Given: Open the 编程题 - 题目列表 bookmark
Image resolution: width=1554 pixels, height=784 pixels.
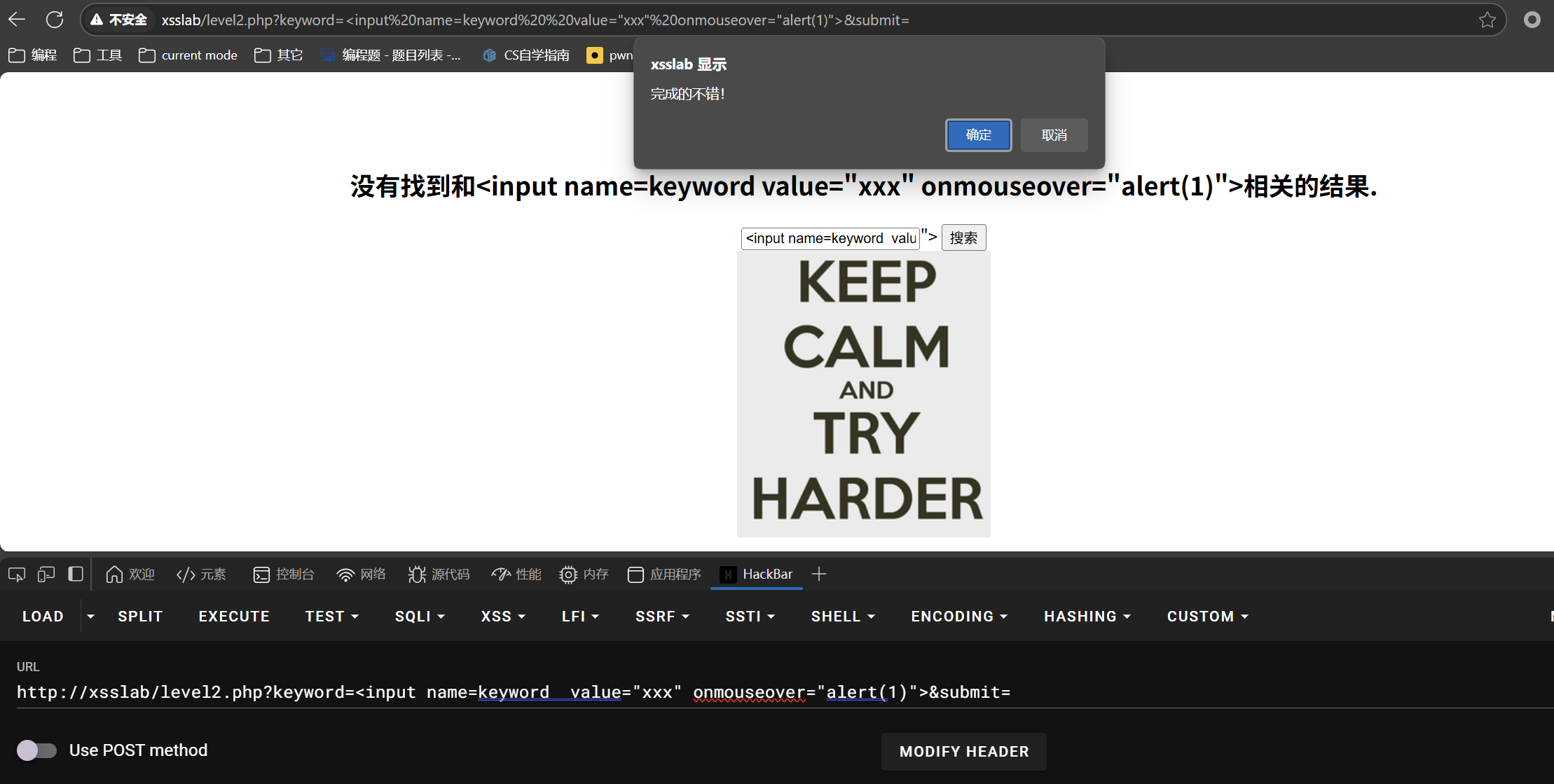Looking at the screenshot, I should [x=391, y=55].
